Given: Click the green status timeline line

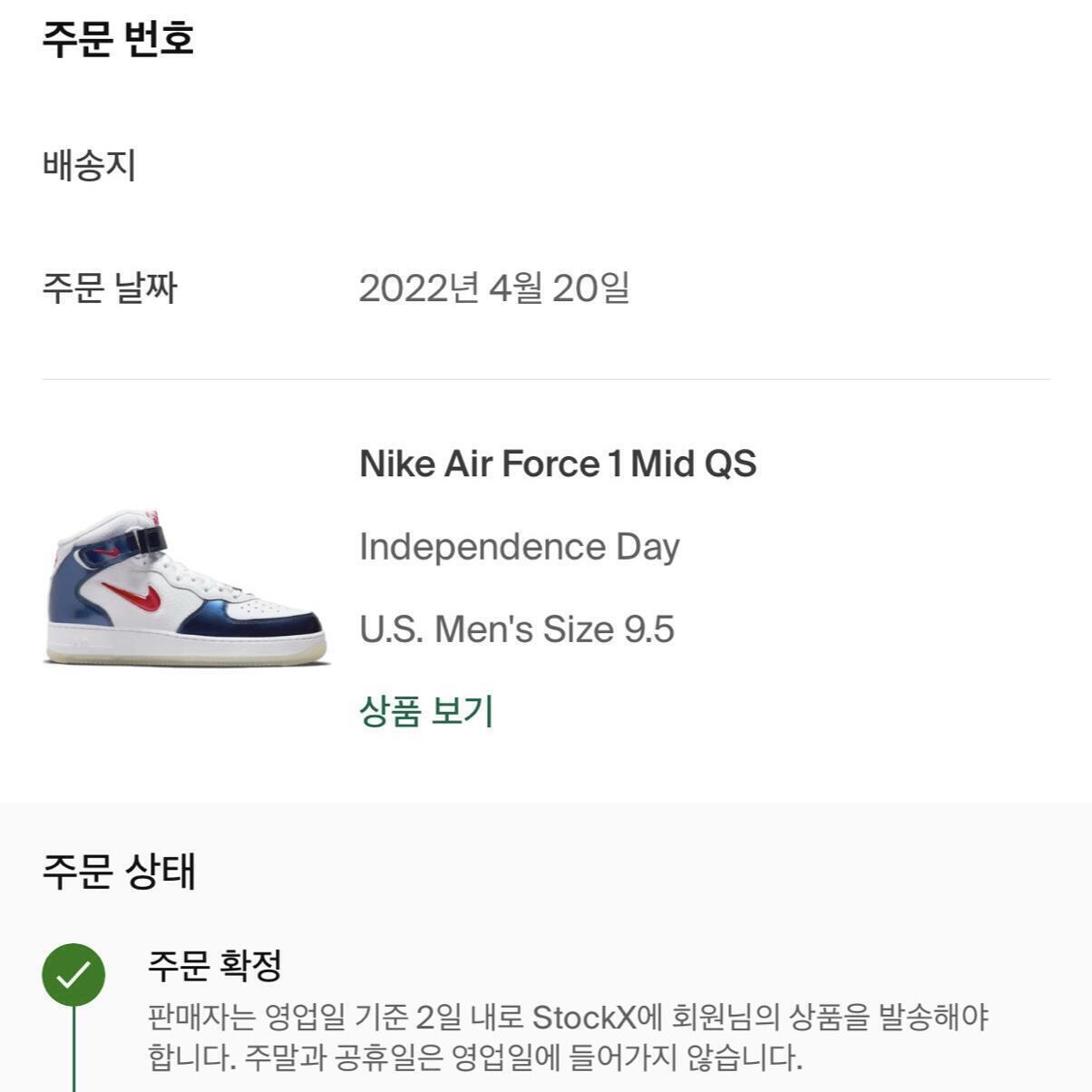Looking at the screenshot, I should (x=73, y=1052).
